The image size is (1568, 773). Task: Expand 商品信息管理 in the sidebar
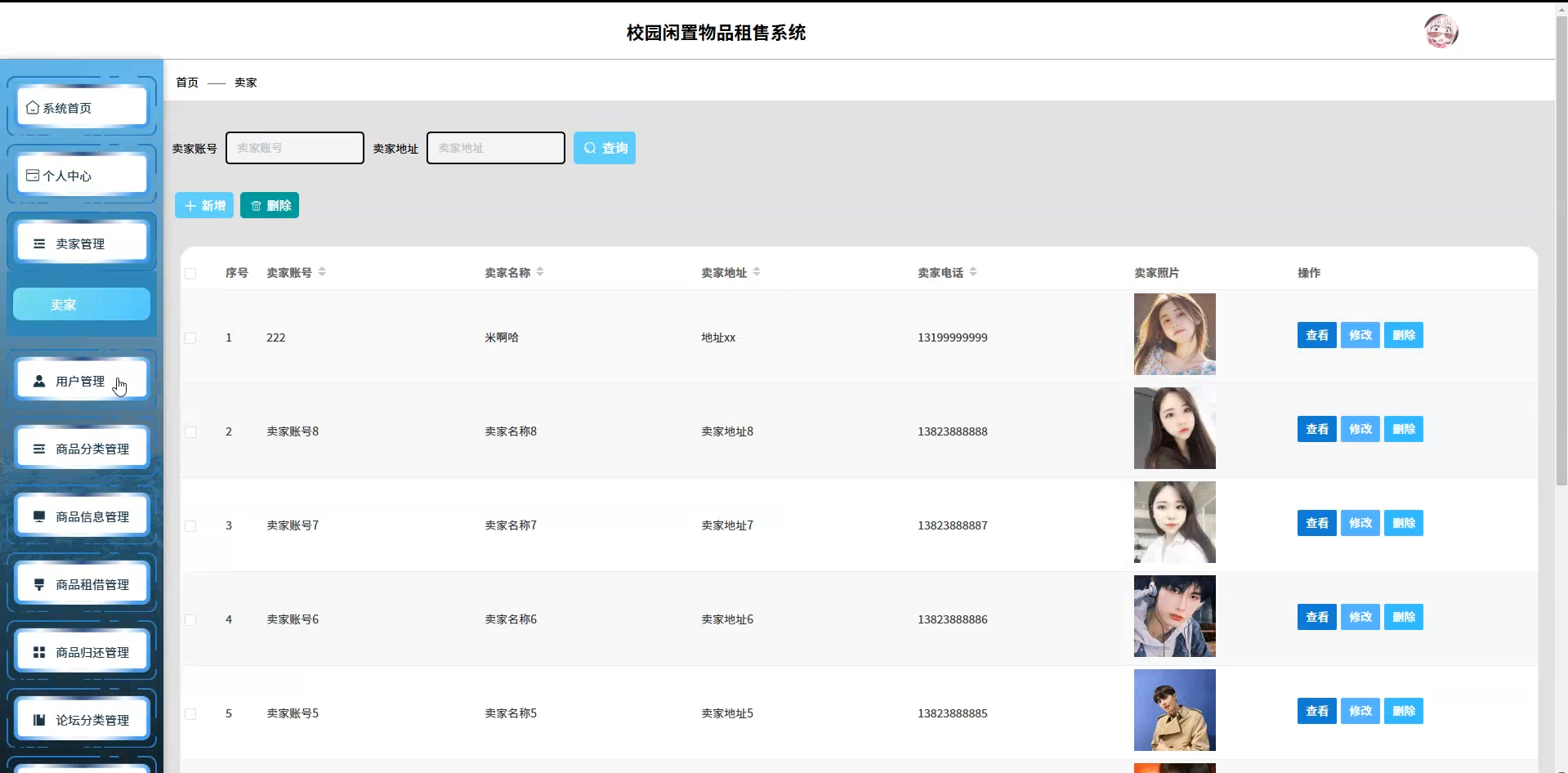point(82,516)
